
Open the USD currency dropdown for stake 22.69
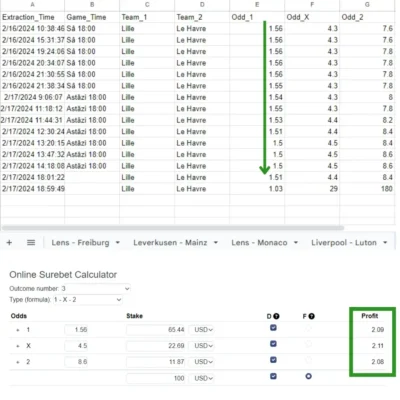[x=202, y=346]
